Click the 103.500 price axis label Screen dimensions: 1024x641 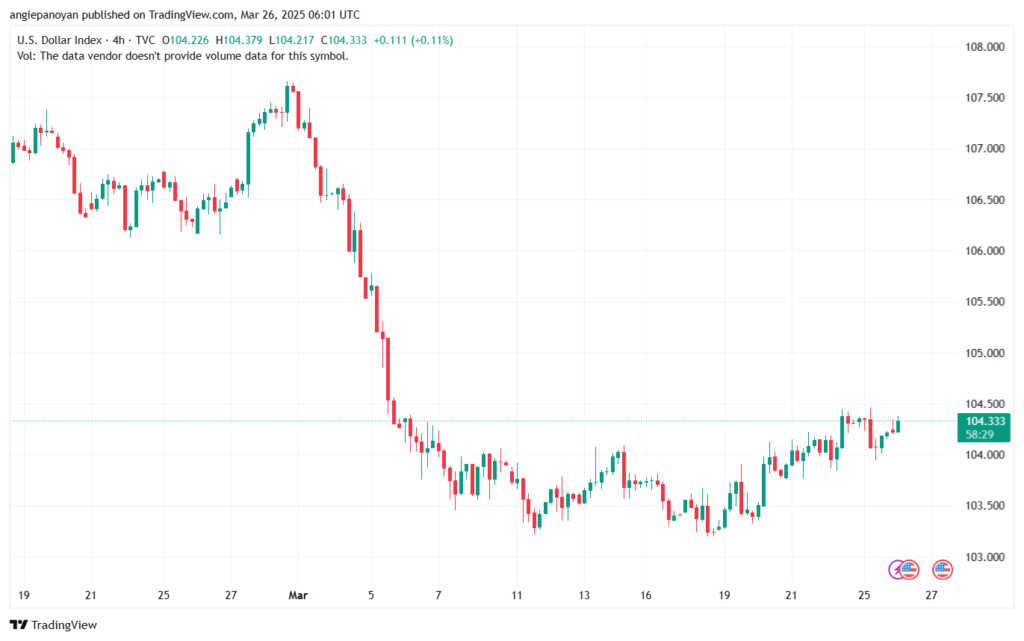pos(985,506)
